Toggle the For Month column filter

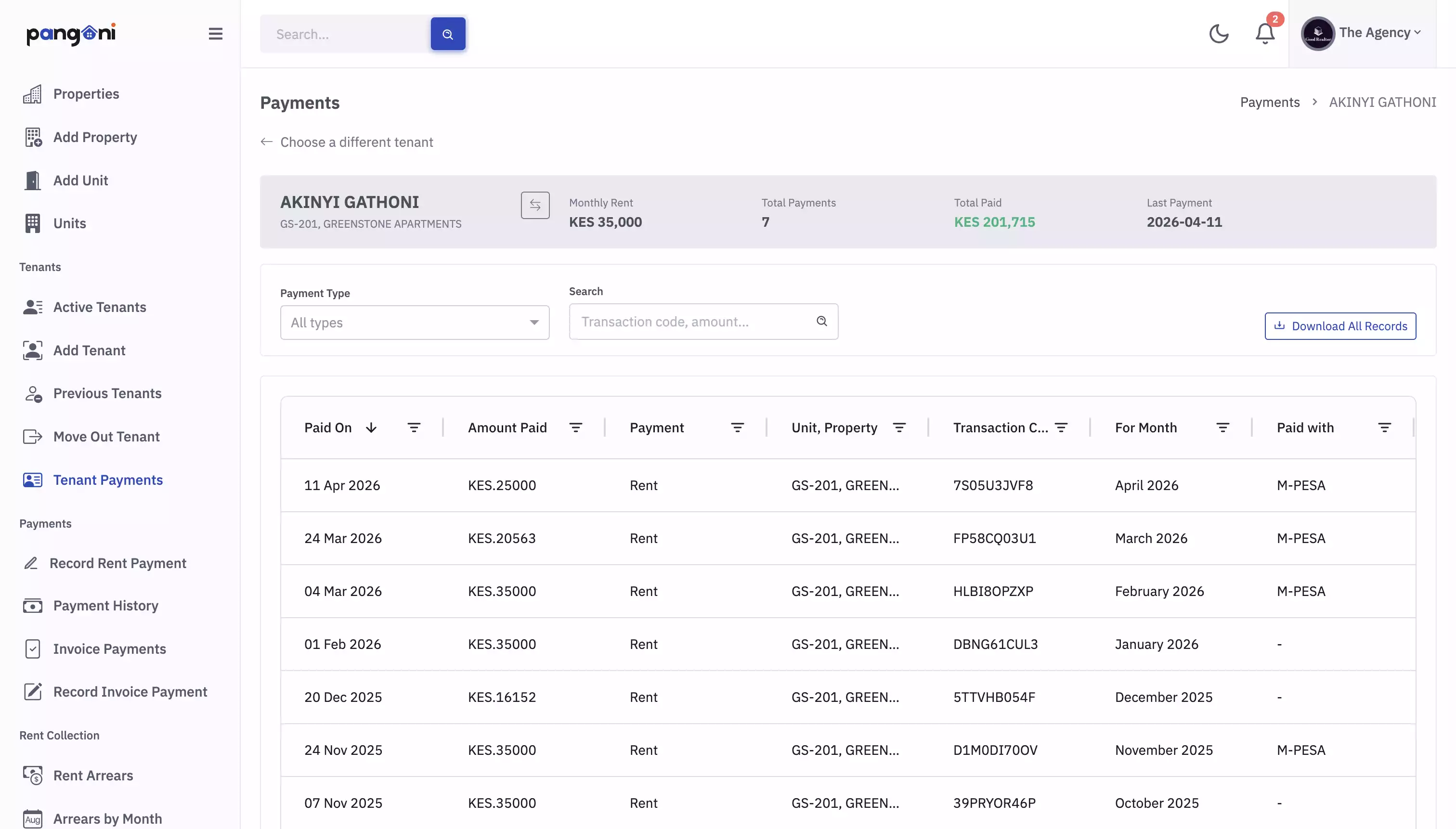point(1223,427)
